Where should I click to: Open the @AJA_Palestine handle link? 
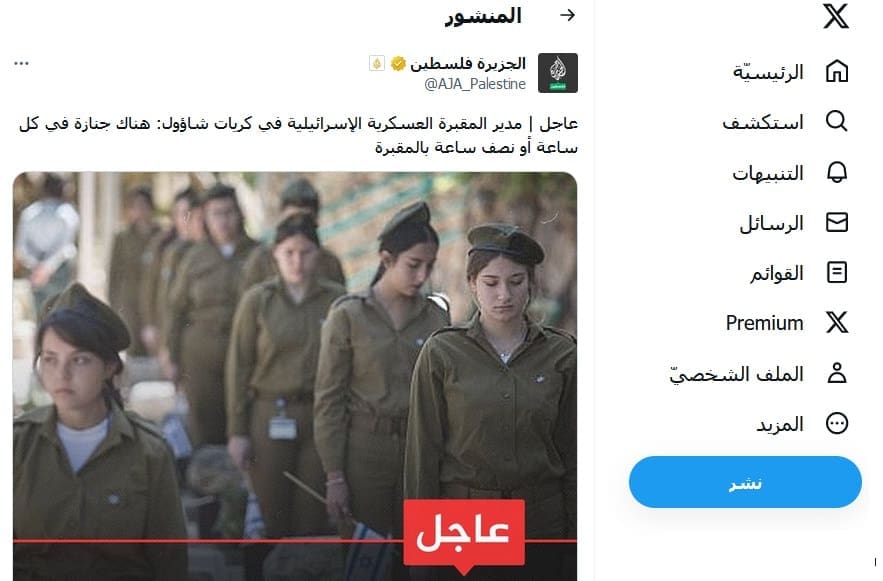(475, 84)
